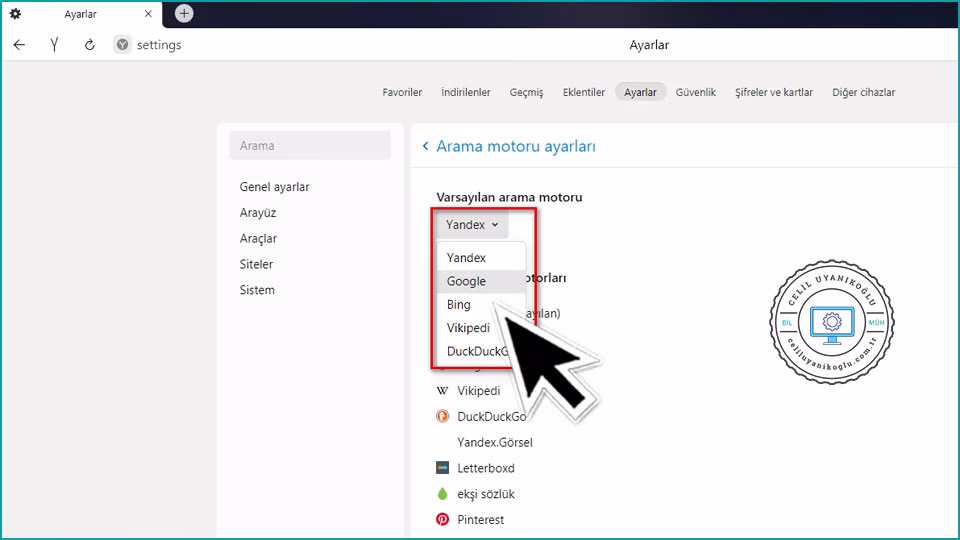Open Sistem section
Image resolution: width=960 pixels, height=540 pixels.
click(x=257, y=290)
